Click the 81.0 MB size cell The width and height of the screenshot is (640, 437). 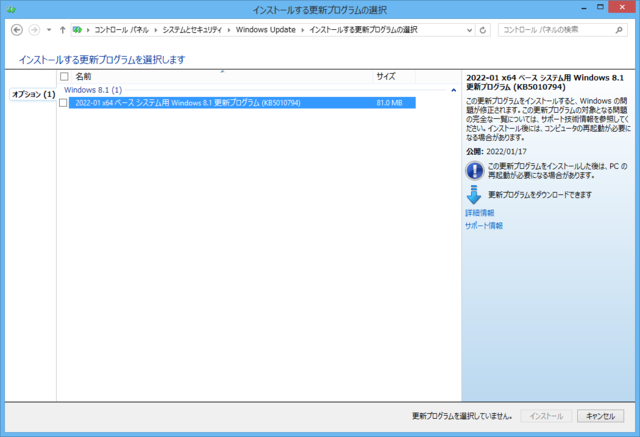click(389, 103)
